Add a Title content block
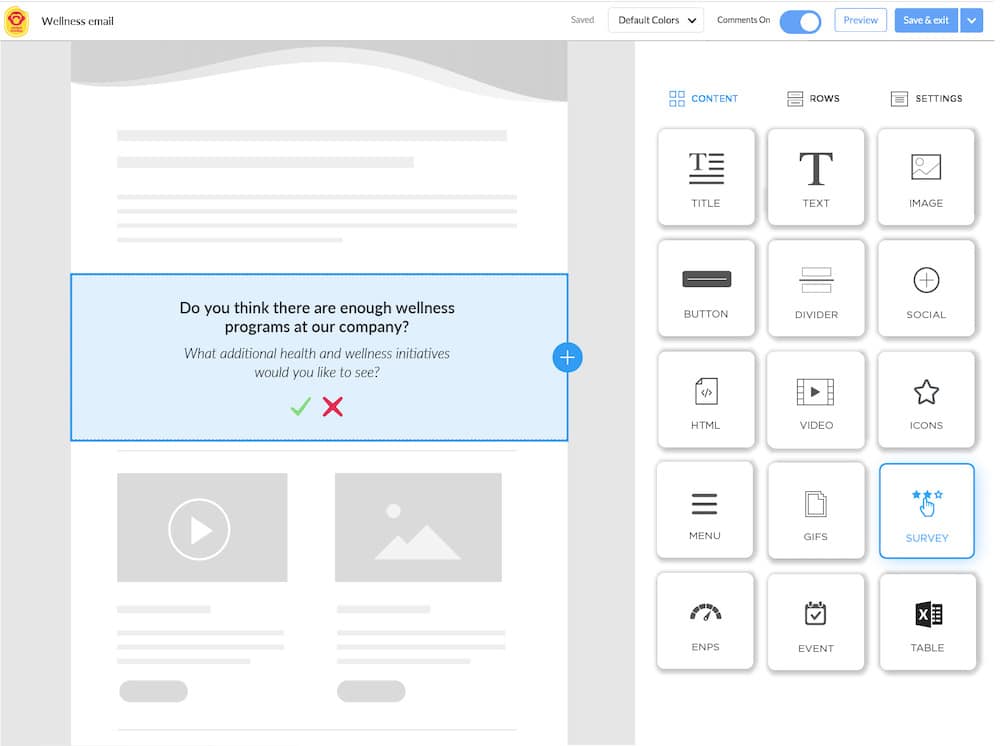 pyautogui.click(x=706, y=177)
